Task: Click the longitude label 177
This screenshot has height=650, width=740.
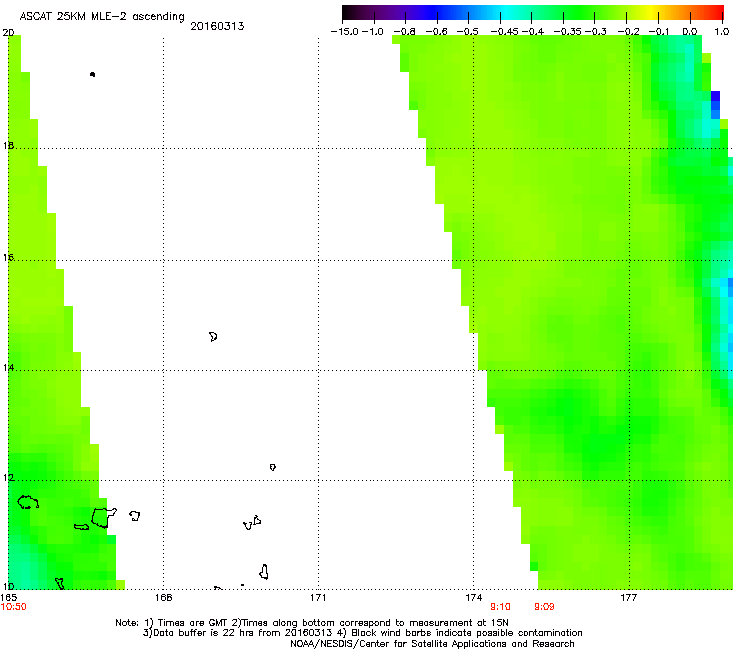Action: click(x=629, y=598)
